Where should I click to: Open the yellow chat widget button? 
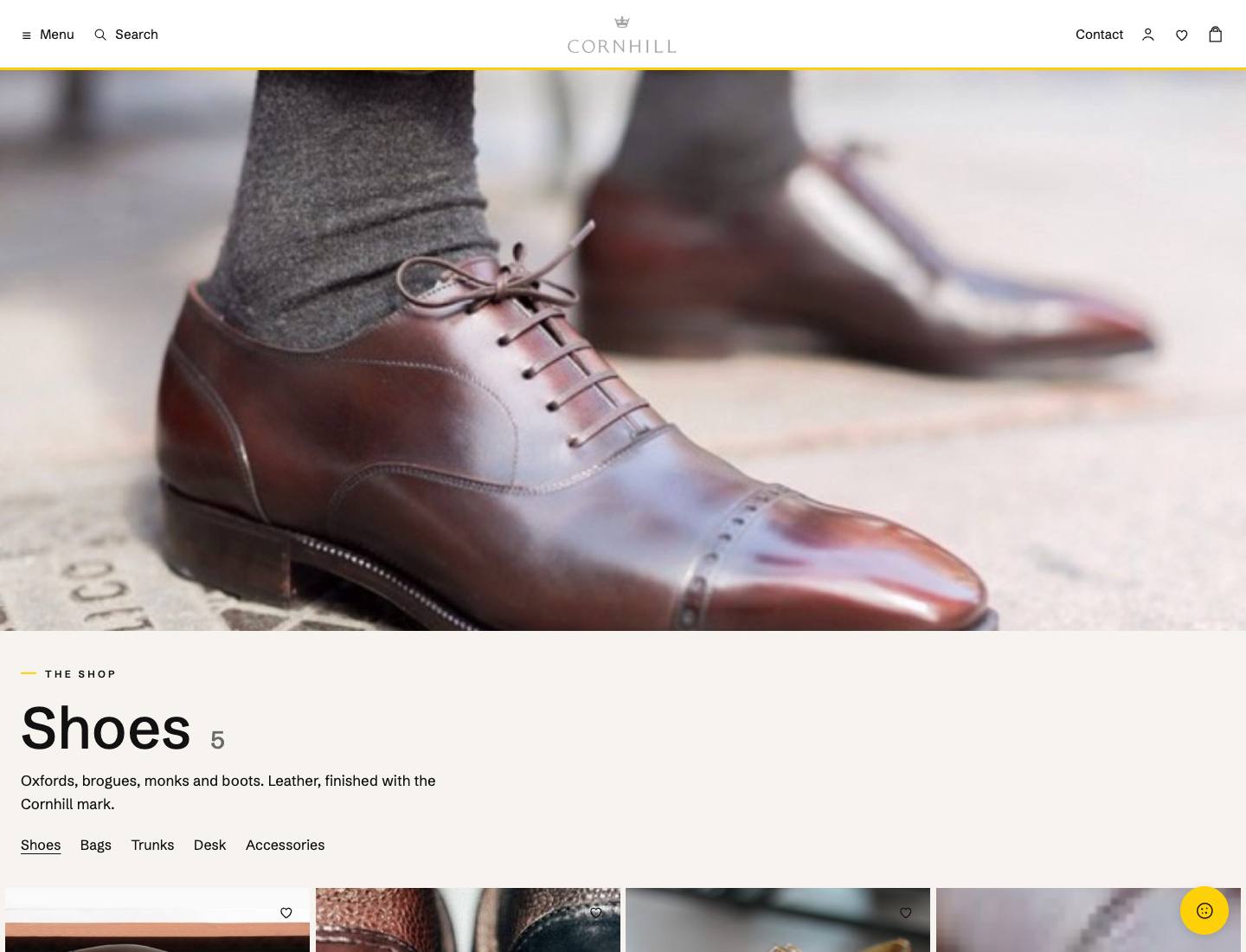click(1204, 910)
